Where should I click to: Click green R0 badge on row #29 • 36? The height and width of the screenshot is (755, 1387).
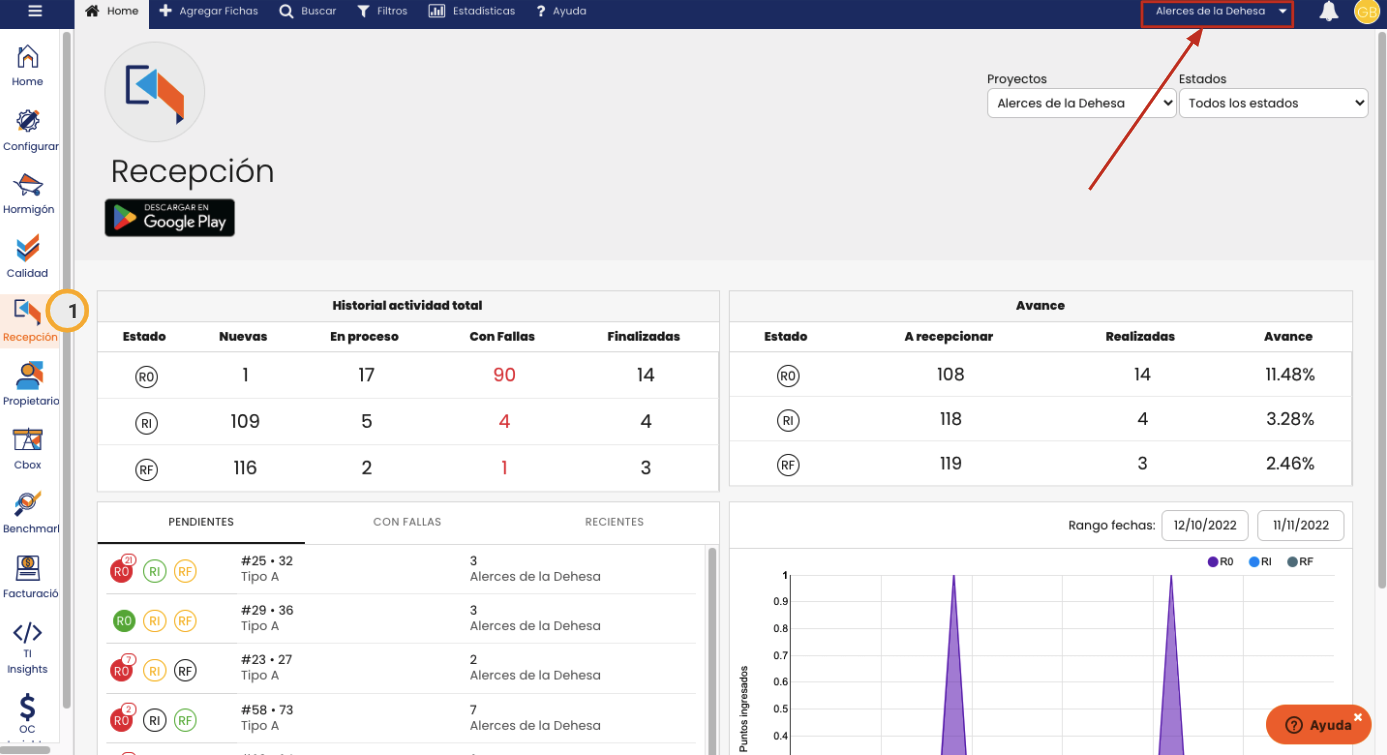[x=124, y=621]
